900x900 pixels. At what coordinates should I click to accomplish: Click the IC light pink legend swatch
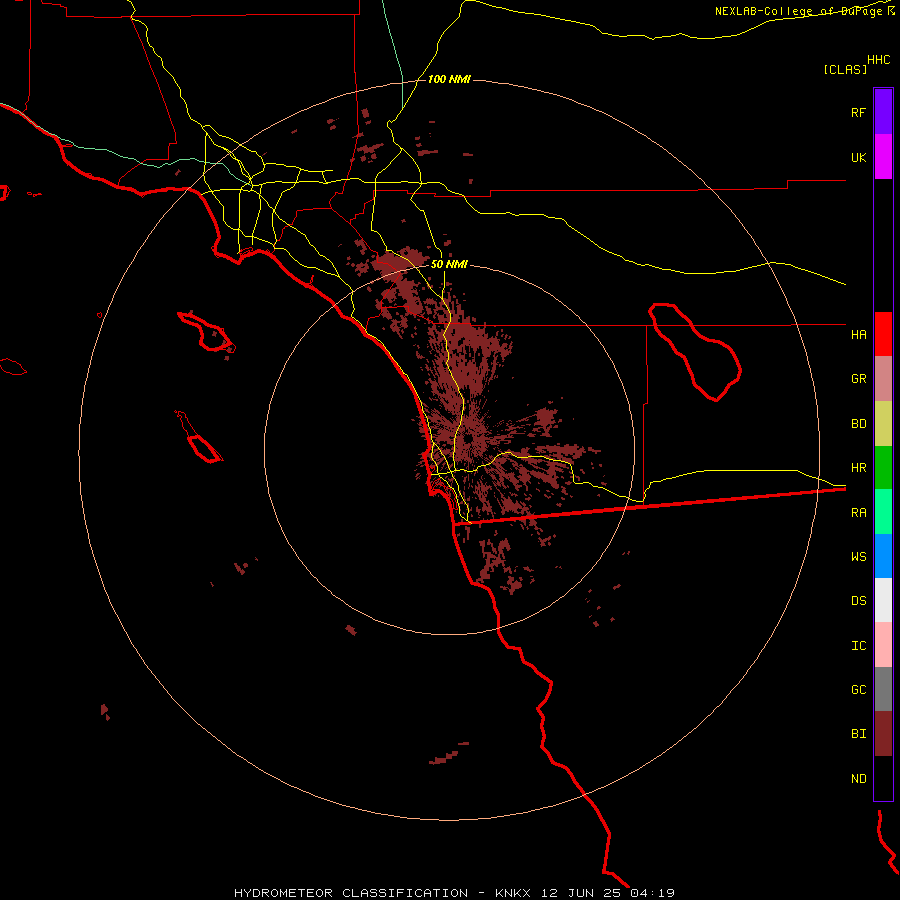coord(883,645)
